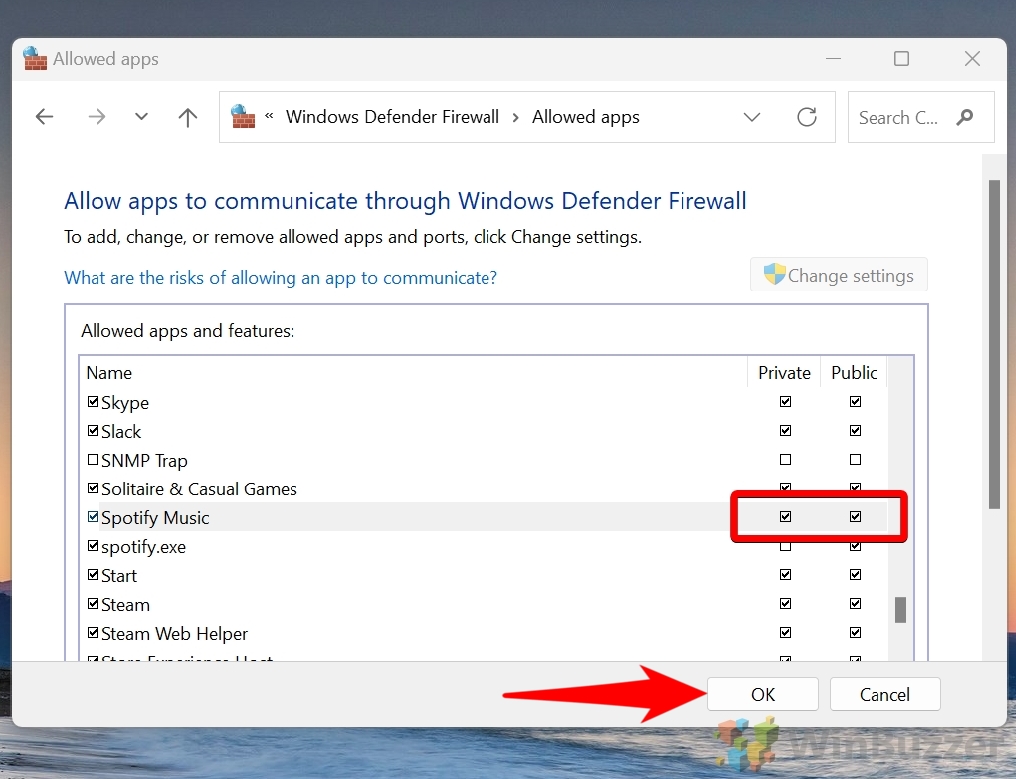Toggle Spotify Music Public checkbox
This screenshot has width=1016, height=779.
(855, 517)
